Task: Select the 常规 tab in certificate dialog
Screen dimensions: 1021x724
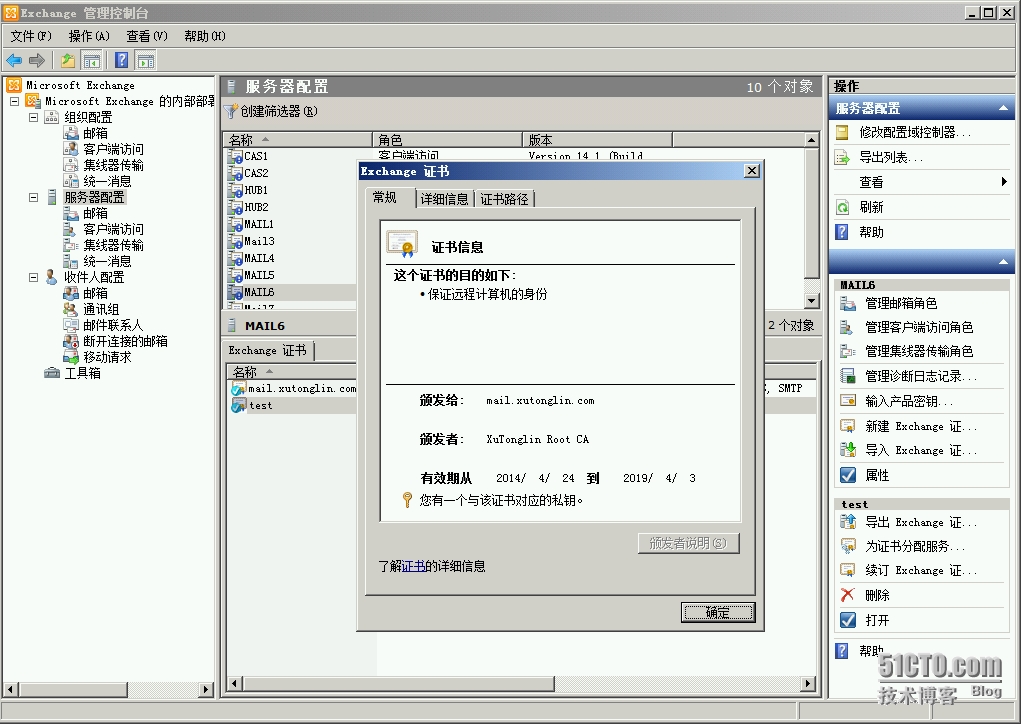Action: click(385, 197)
